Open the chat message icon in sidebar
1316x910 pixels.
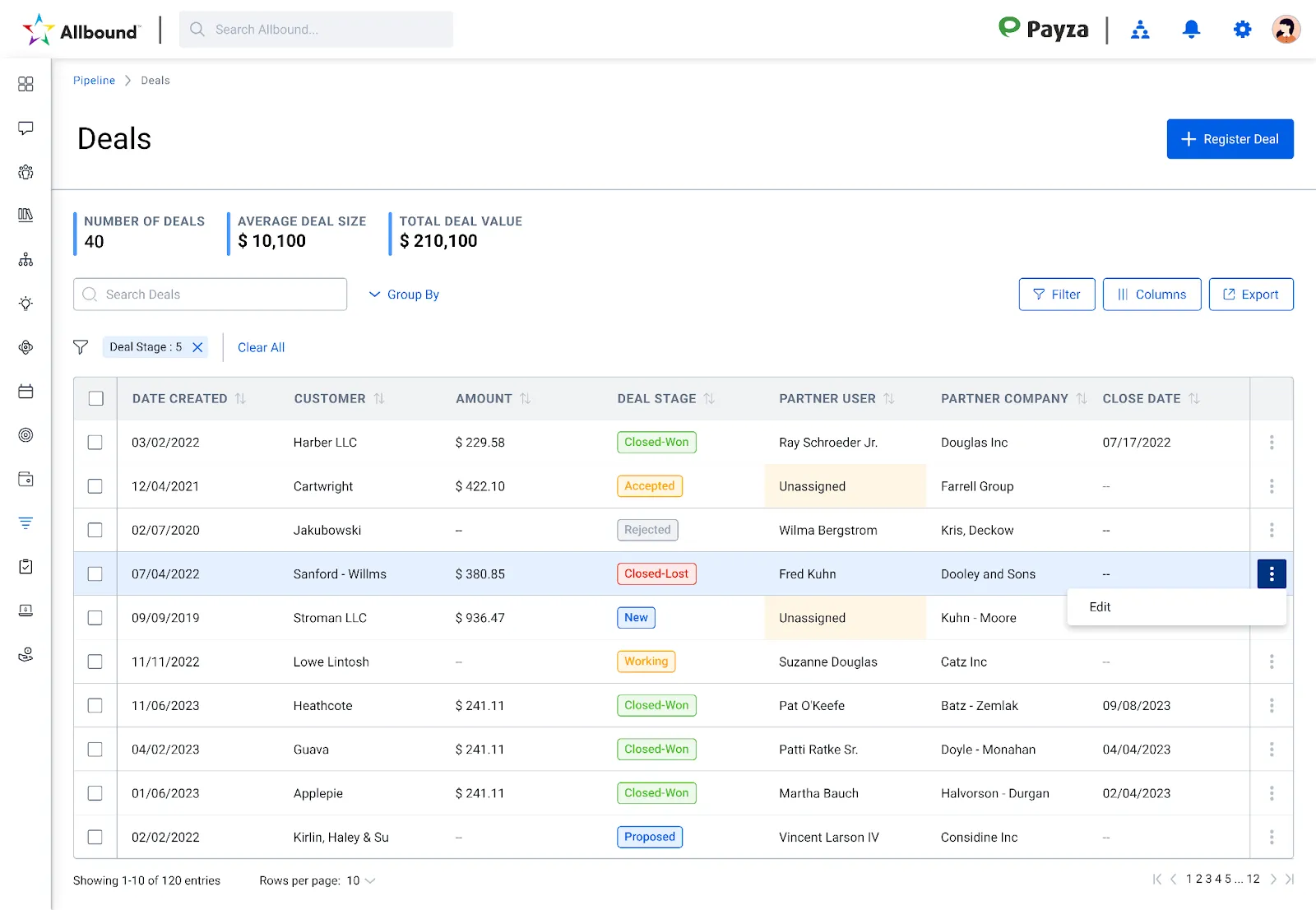(25, 128)
